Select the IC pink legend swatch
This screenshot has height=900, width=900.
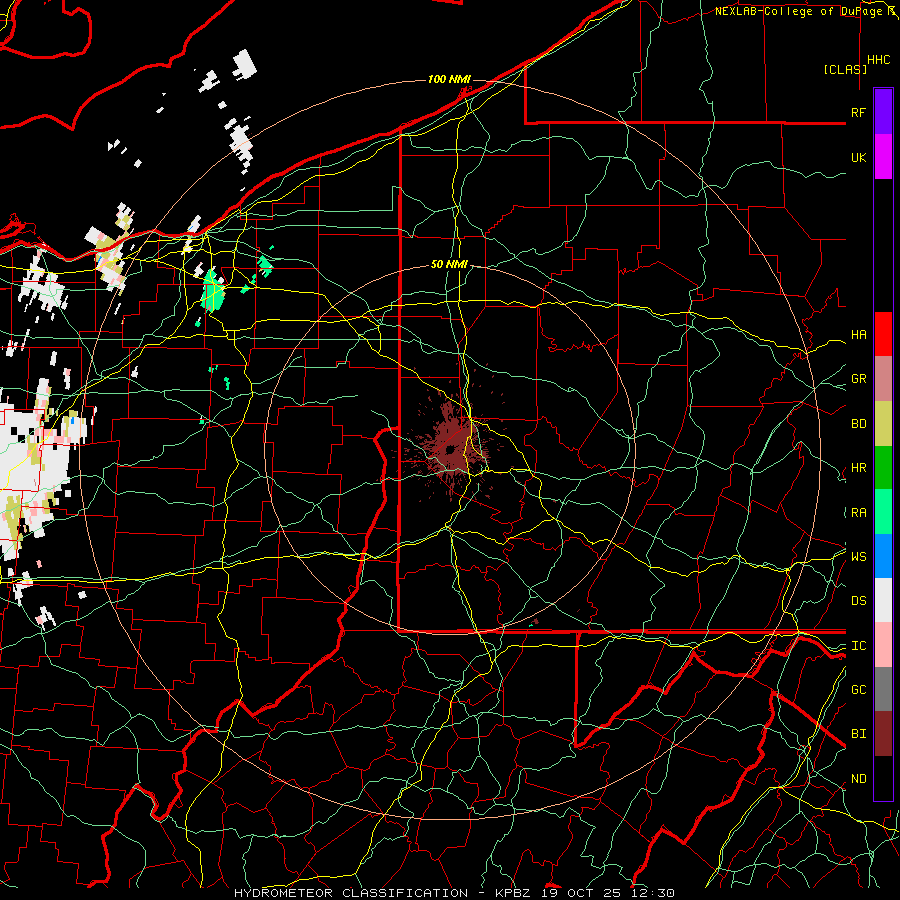(883, 645)
